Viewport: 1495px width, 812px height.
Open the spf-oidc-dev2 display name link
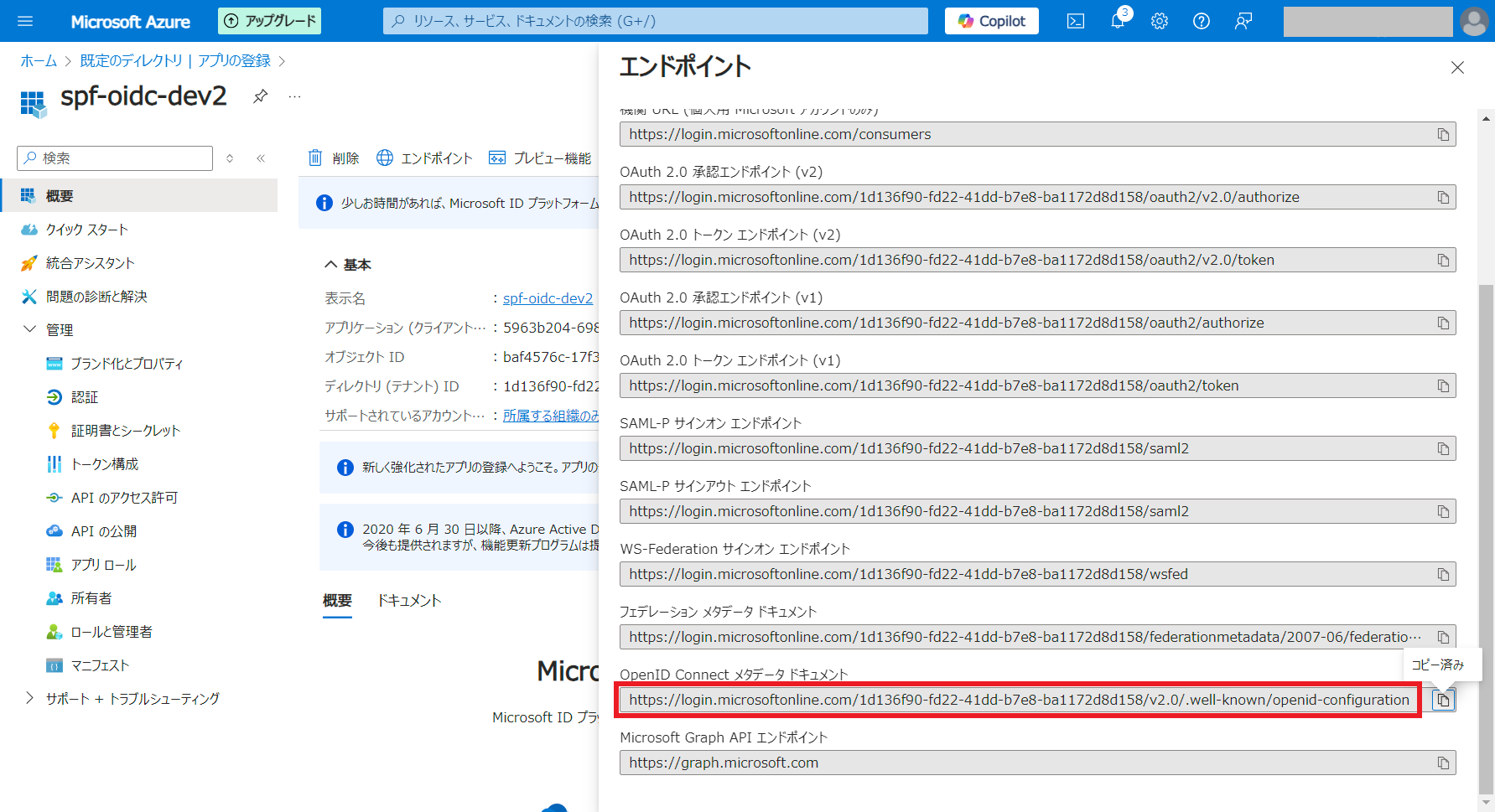548,298
